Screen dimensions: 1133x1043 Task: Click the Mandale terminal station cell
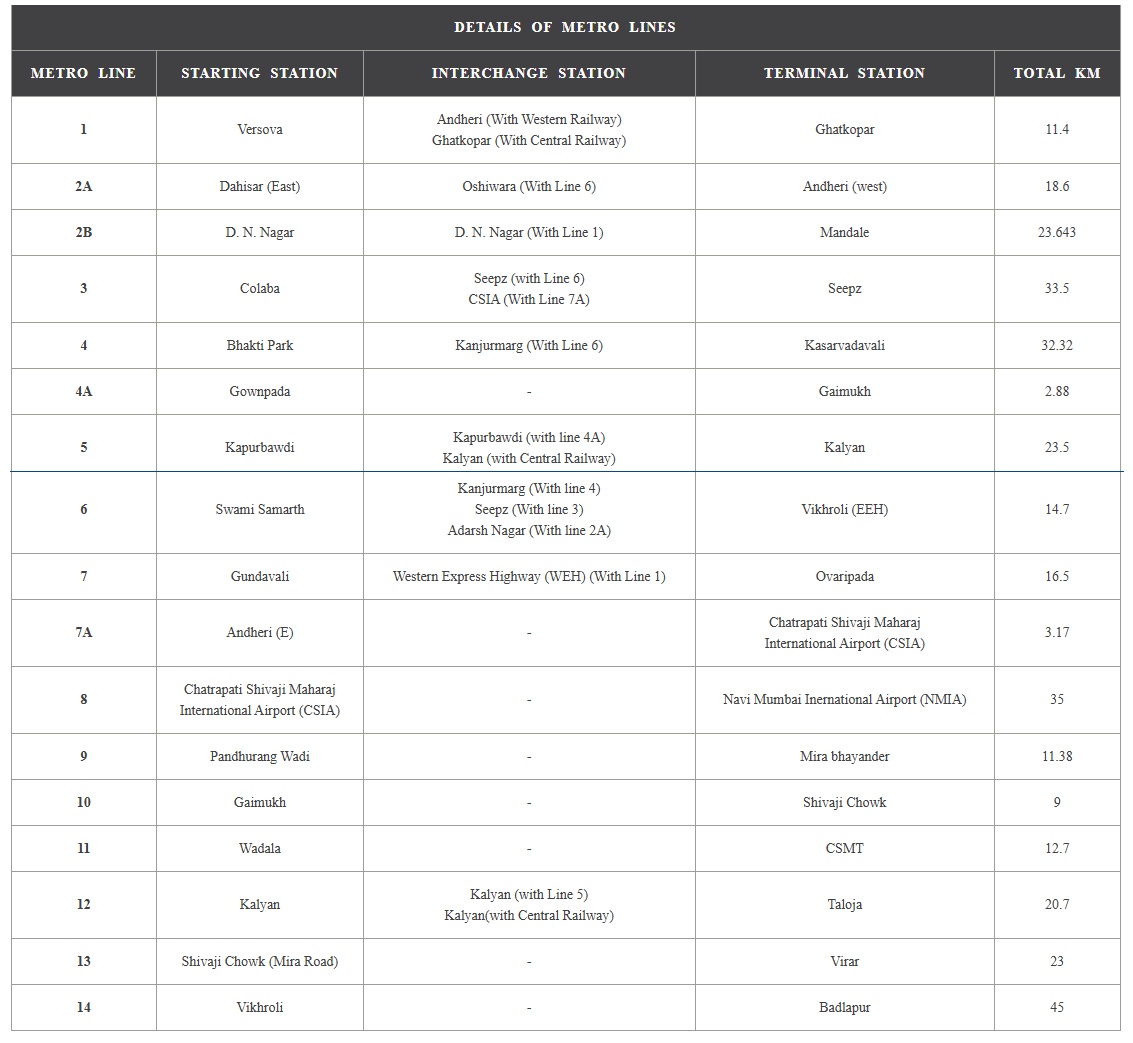pos(844,232)
